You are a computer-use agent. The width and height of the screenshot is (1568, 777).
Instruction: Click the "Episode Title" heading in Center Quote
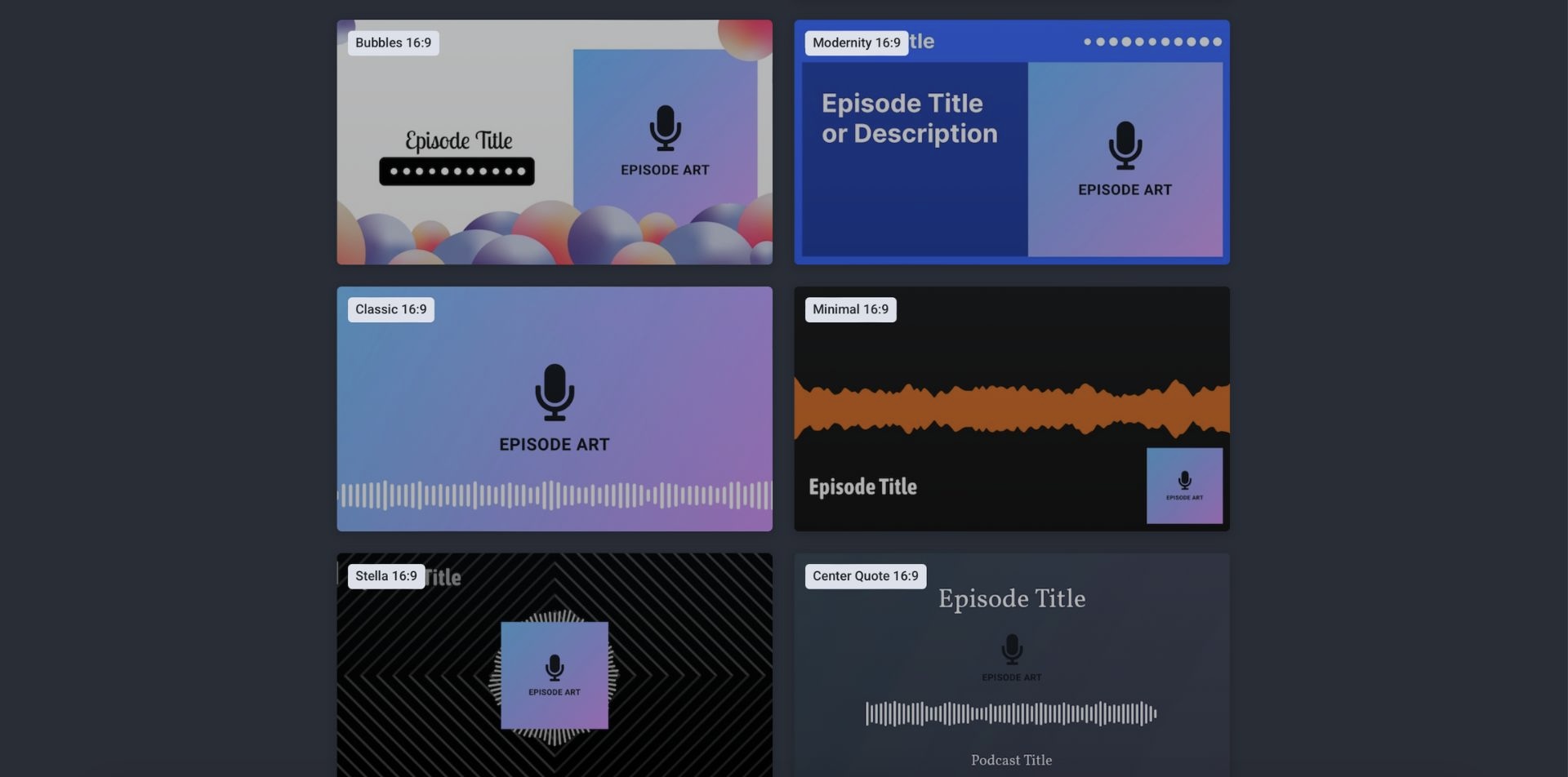[1012, 599]
